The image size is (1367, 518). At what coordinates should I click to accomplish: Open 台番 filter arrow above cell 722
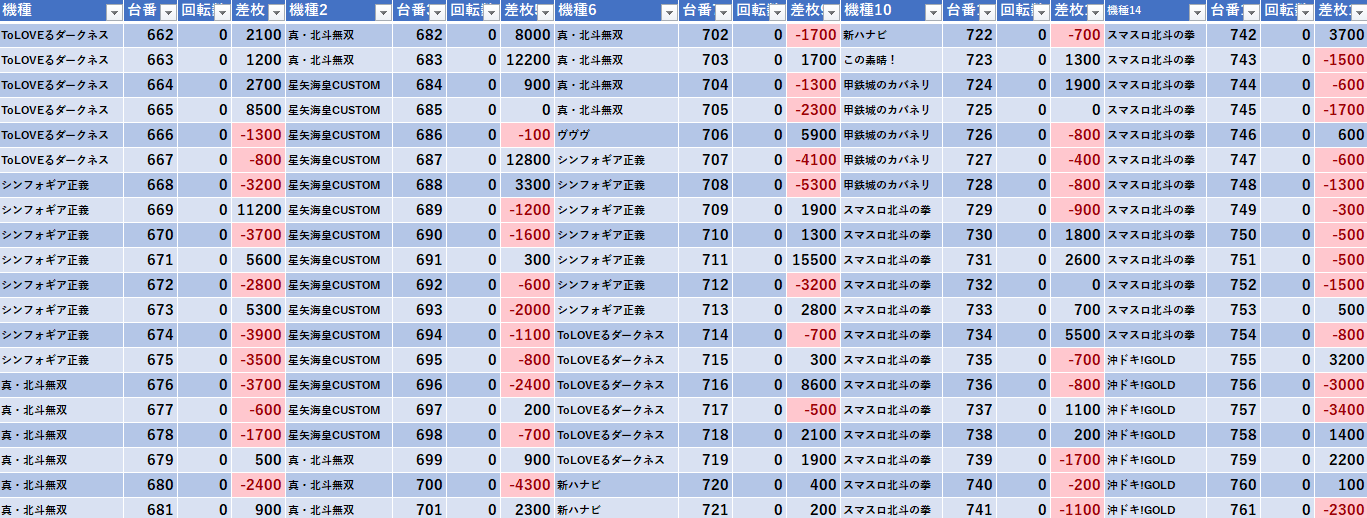point(986,12)
